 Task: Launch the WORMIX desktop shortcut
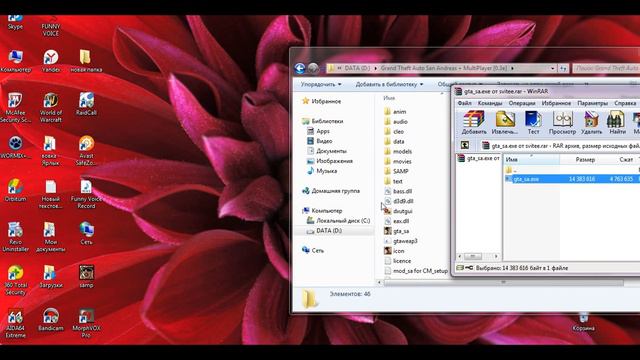[x=16, y=147]
